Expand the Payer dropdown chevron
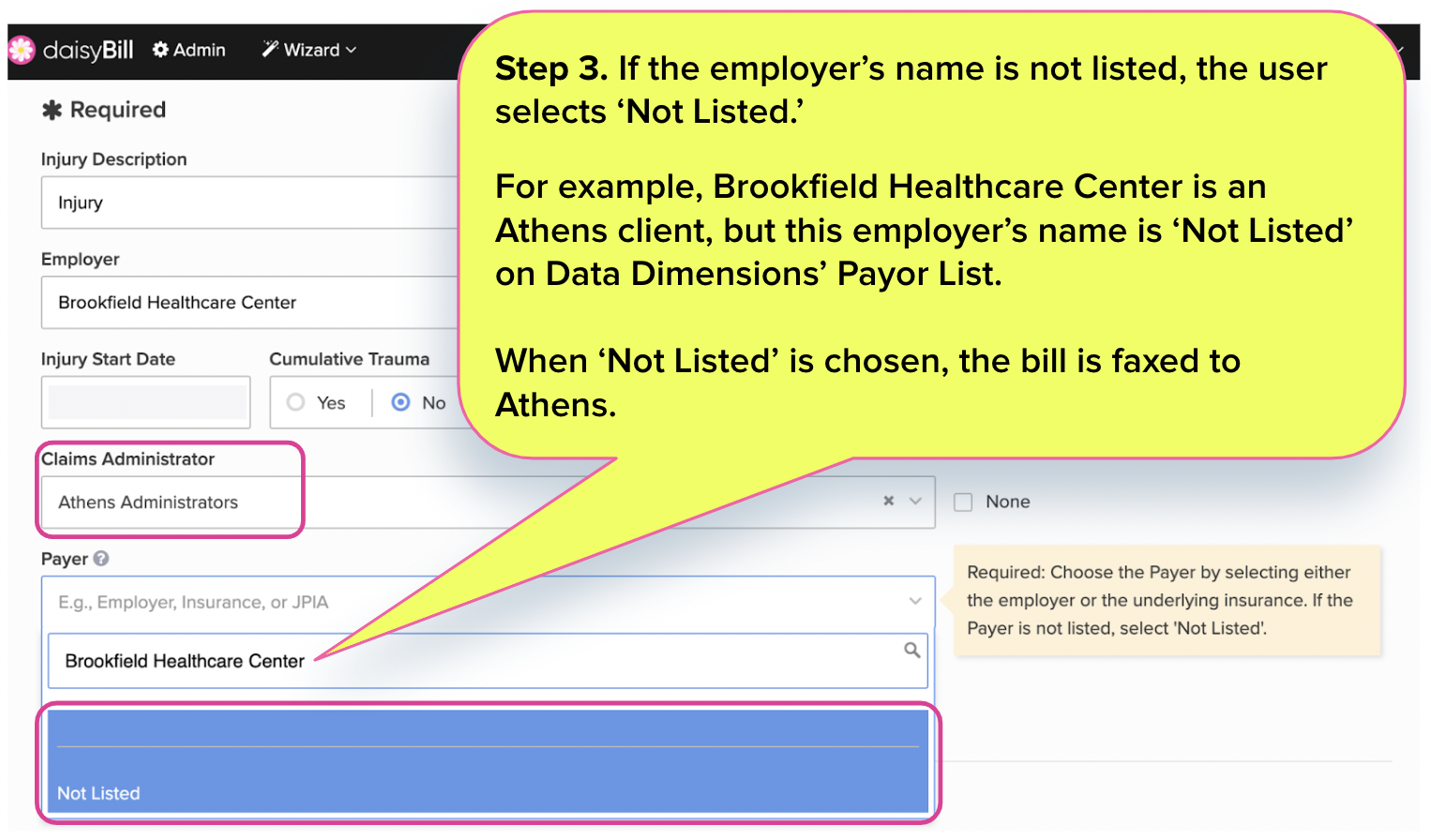This screenshot has width=1431, height=840. pos(915,601)
